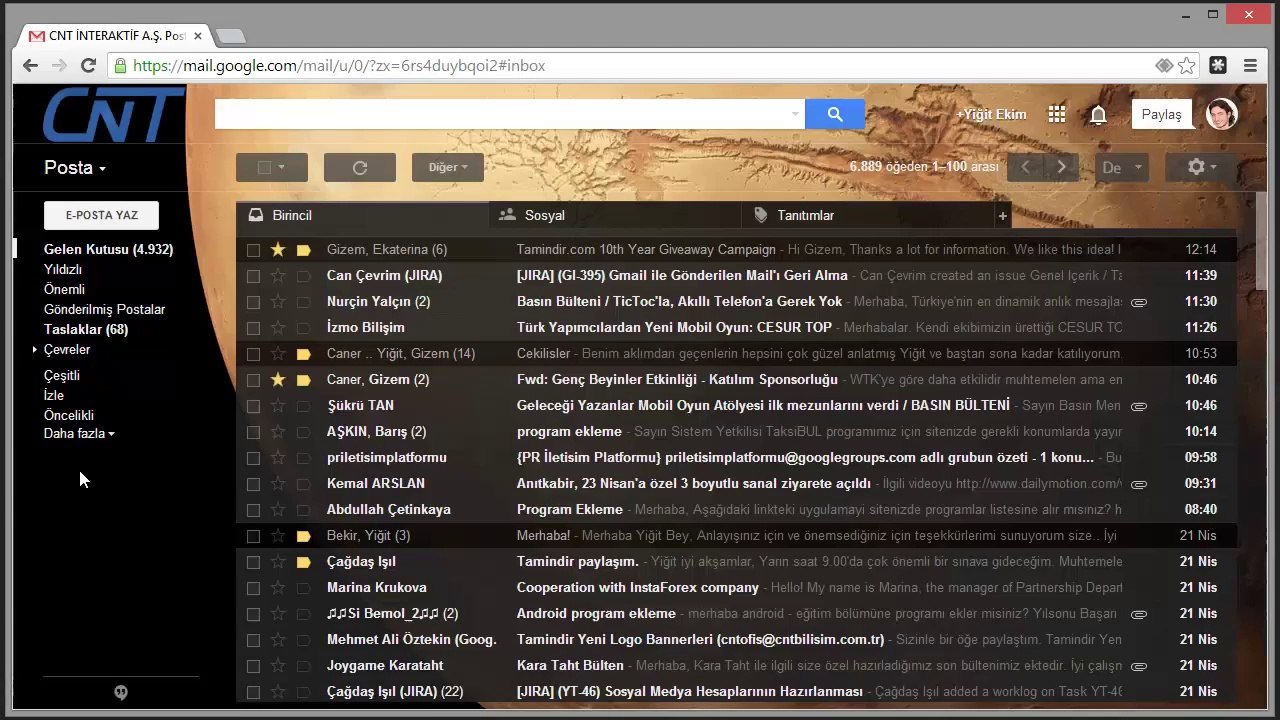Screen dimensions: 1280x720
Task: Switch to the Tanıtımlar tab
Action: click(x=867, y=215)
